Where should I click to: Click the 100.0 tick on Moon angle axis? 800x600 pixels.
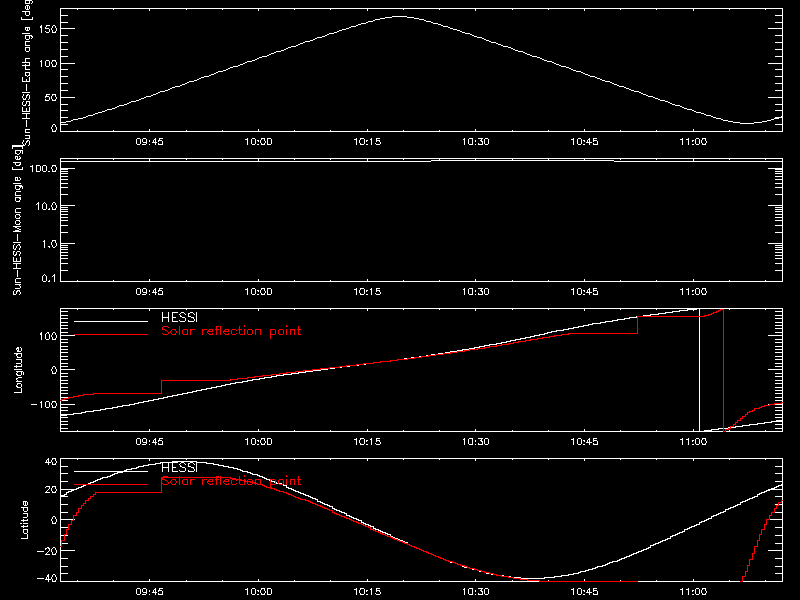(43, 169)
